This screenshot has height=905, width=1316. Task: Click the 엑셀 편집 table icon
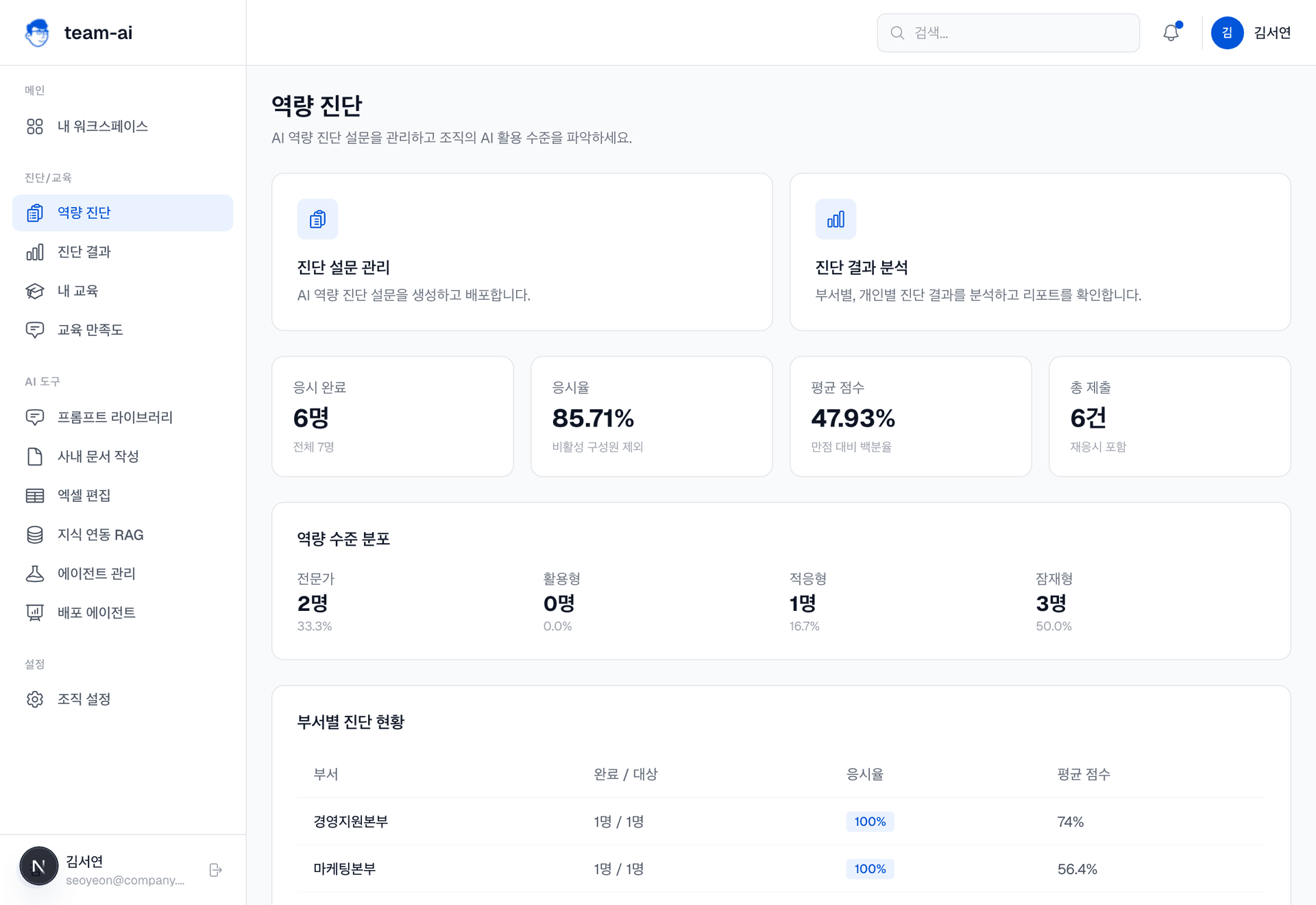[x=35, y=495]
